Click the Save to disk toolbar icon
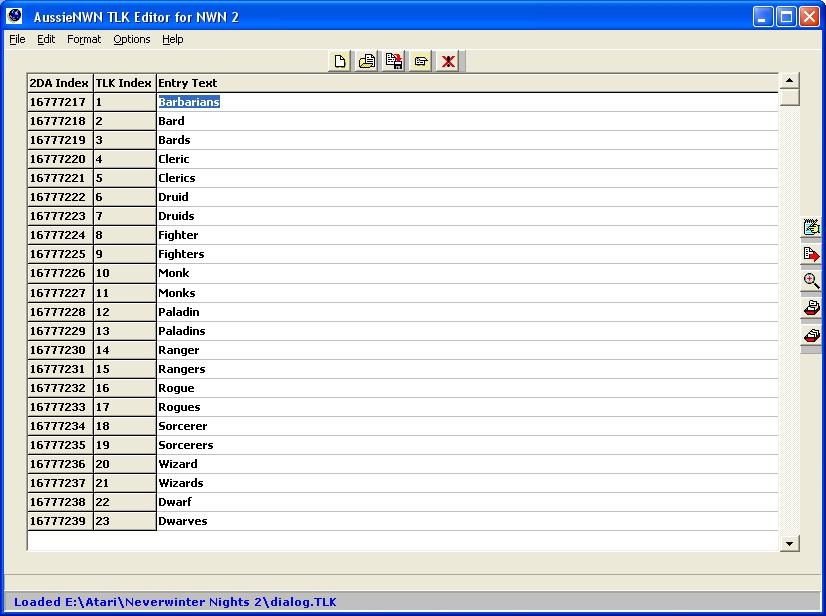 [x=394, y=62]
